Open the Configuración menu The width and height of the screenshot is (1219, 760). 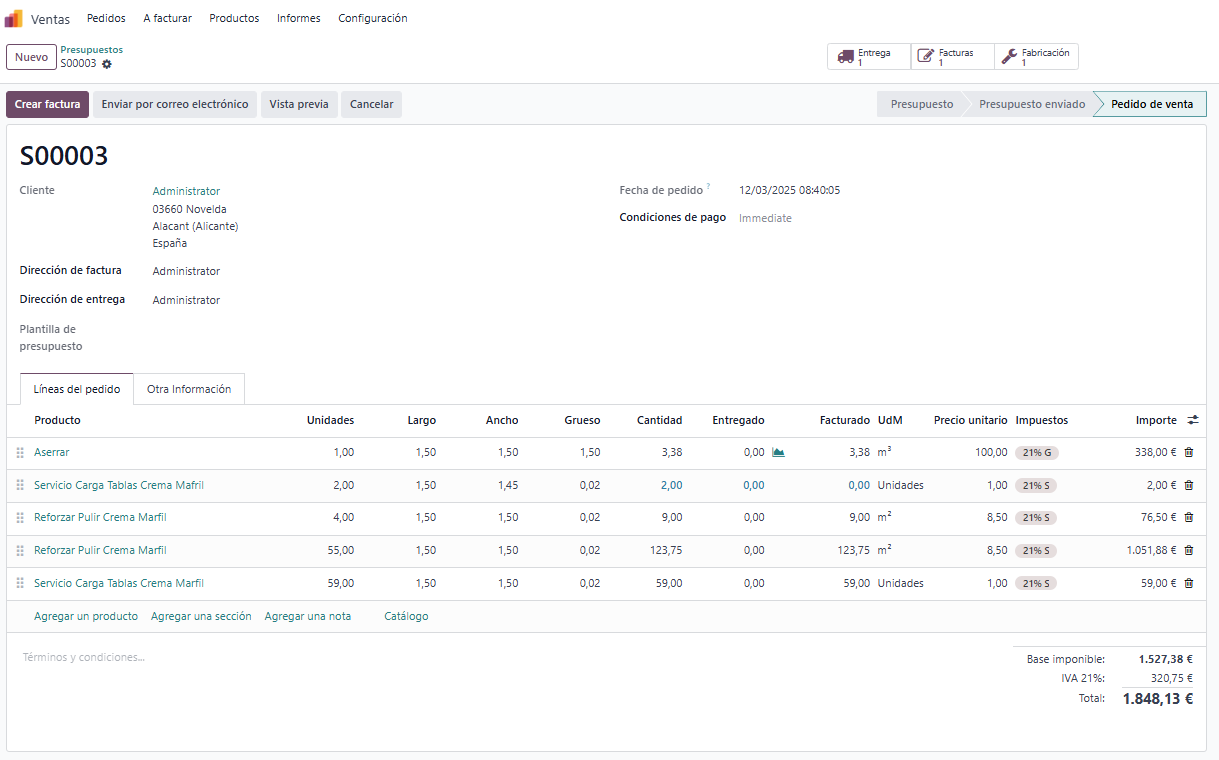[373, 18]
